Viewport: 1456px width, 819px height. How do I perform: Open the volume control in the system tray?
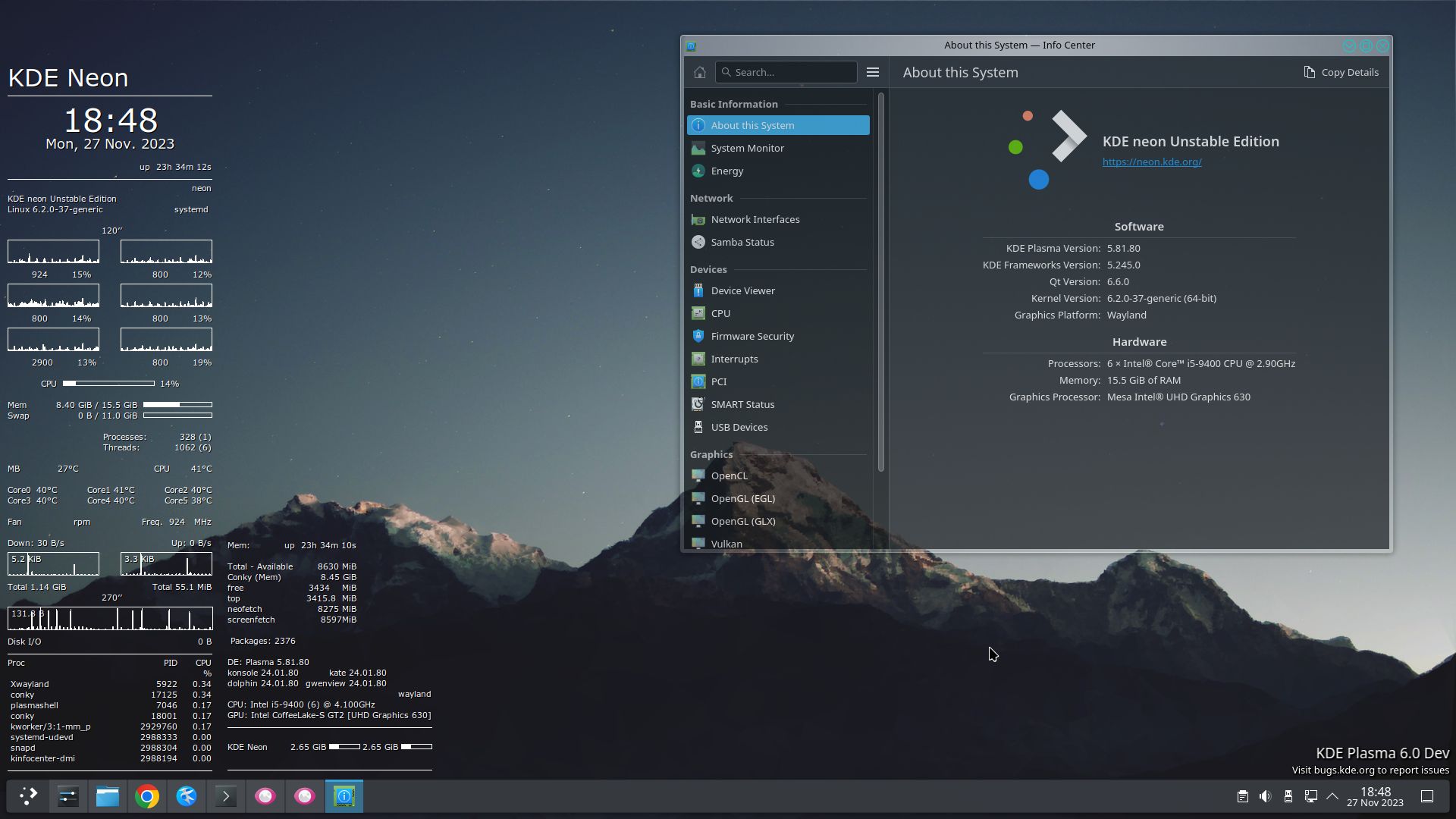pos(1265,796)
